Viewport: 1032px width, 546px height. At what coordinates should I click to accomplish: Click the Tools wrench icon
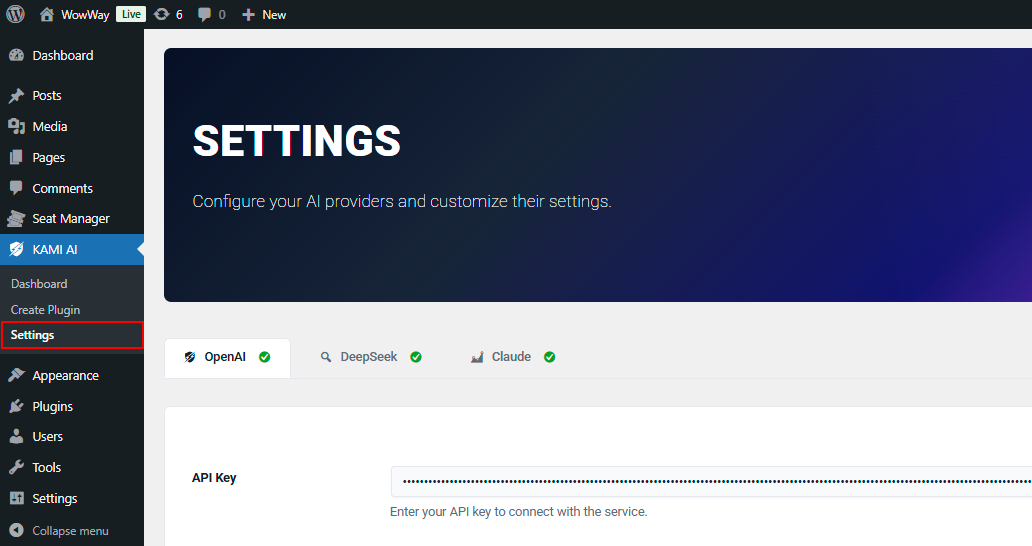(16, 467)
